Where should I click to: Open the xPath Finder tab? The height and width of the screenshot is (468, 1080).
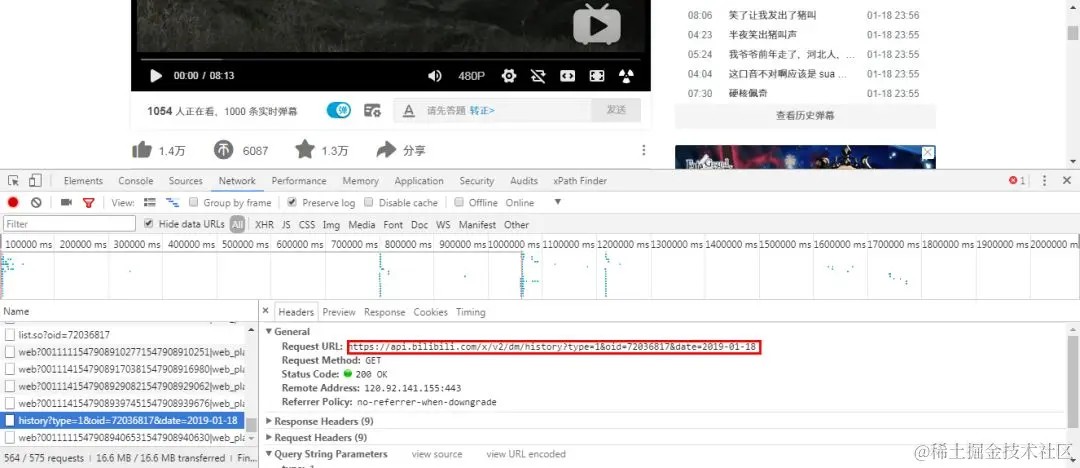coord(580,181)
